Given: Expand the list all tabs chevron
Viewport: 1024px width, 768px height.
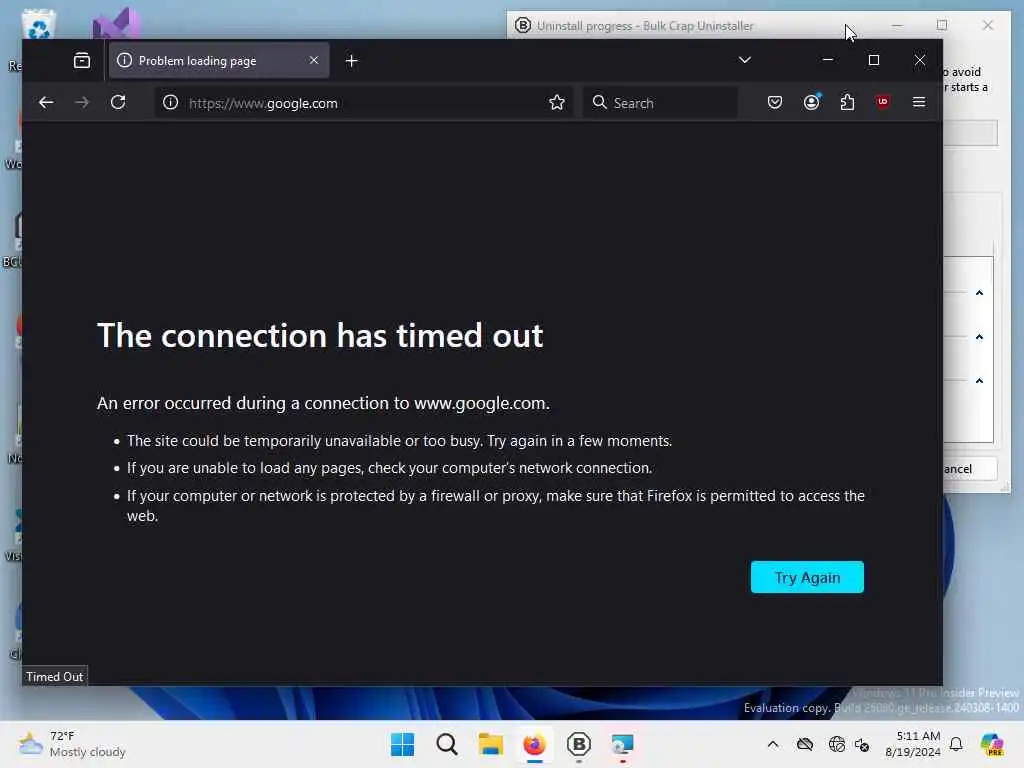Looking at the screenshot, I should click(744, 60).
